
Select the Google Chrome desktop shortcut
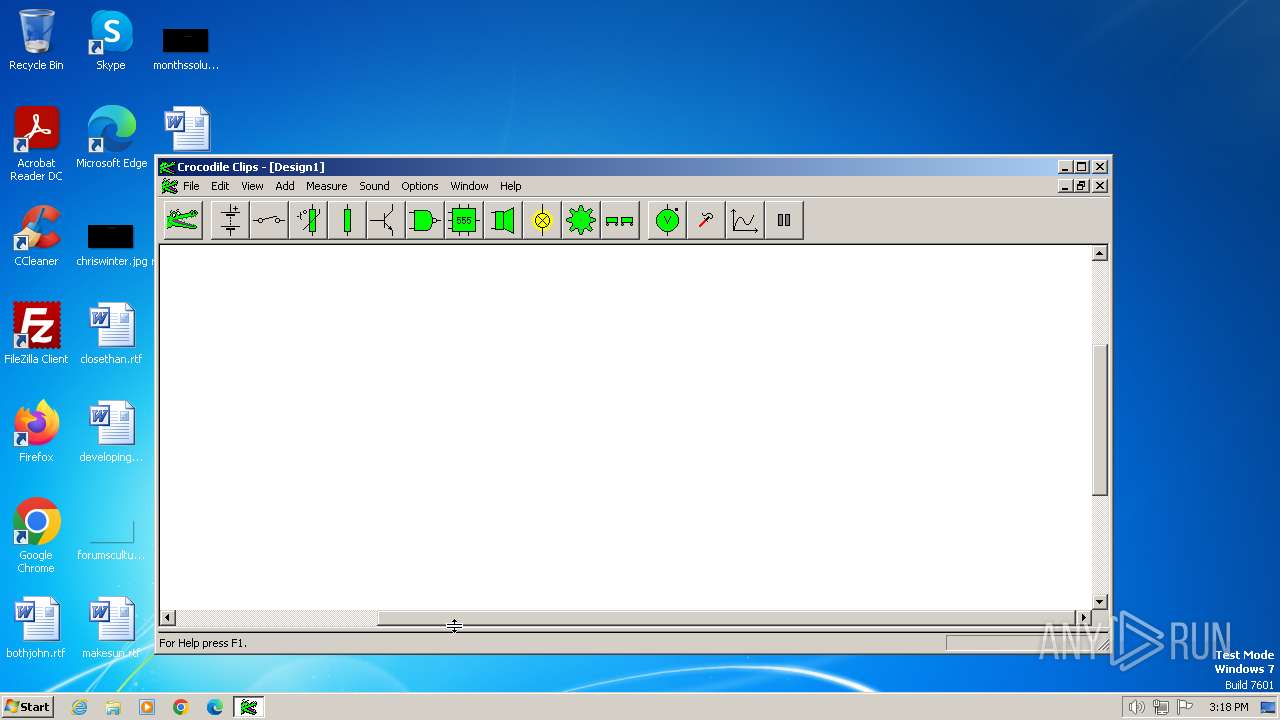pyautogui.click(x=36, y=536)
